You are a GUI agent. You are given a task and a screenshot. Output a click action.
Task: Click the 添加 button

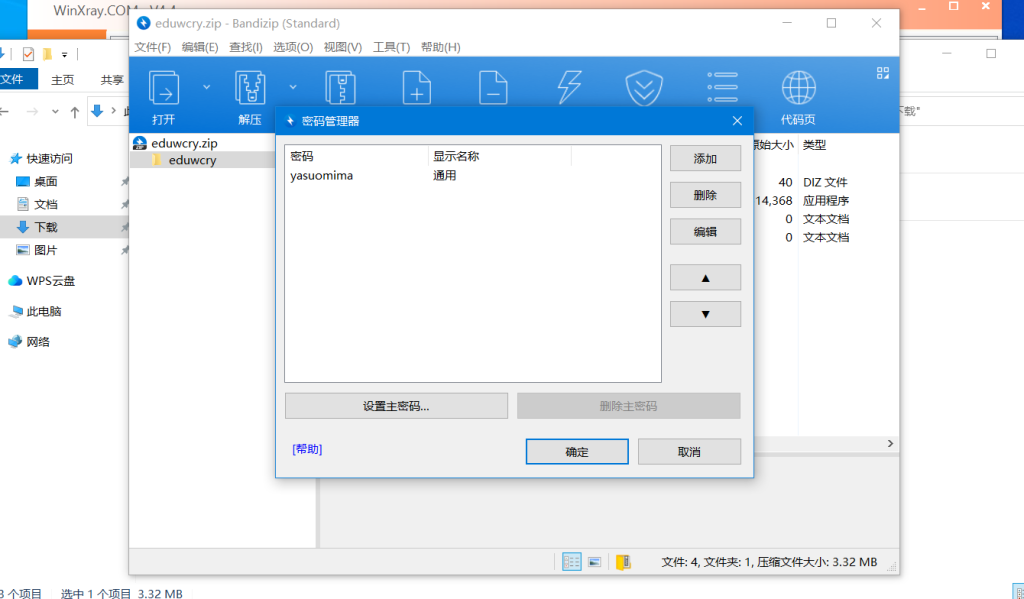(705, 159)
